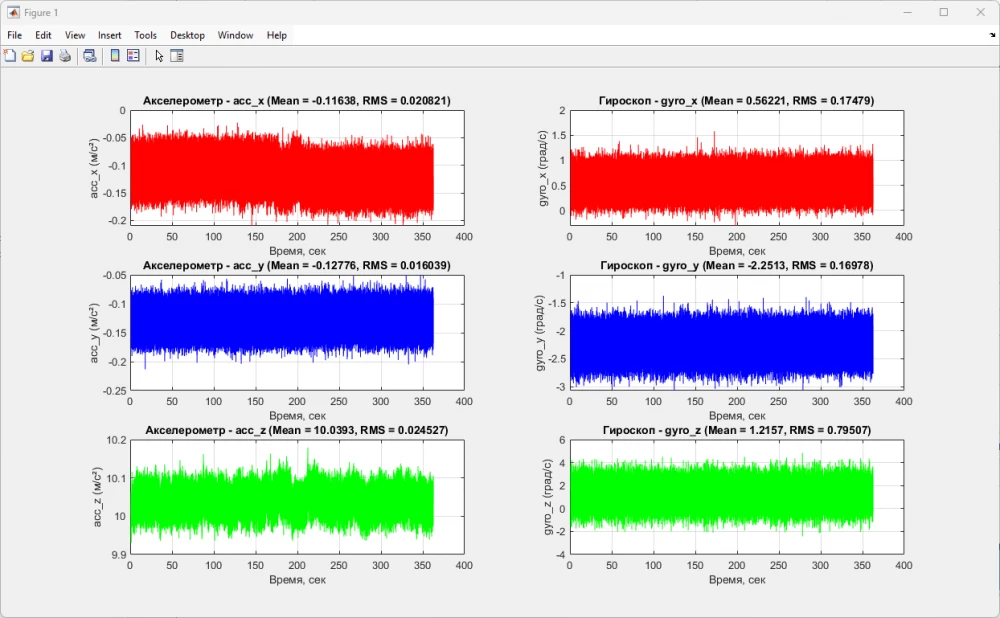Image resolution: width=1000 pixels, height=618 pixels.
Task: Select the Edit Plot arrow tool
Action: (157, 55)
